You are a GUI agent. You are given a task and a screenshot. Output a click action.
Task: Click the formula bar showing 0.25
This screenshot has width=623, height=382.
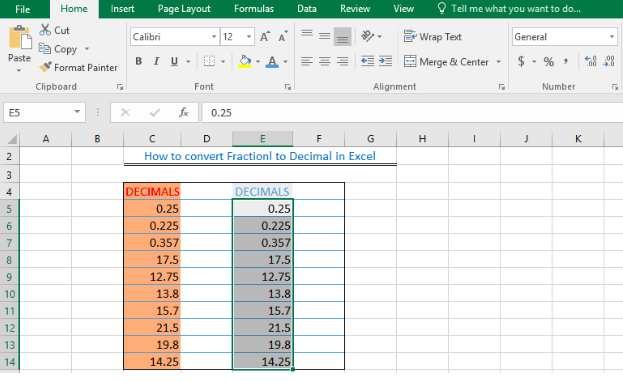[412, 112]
